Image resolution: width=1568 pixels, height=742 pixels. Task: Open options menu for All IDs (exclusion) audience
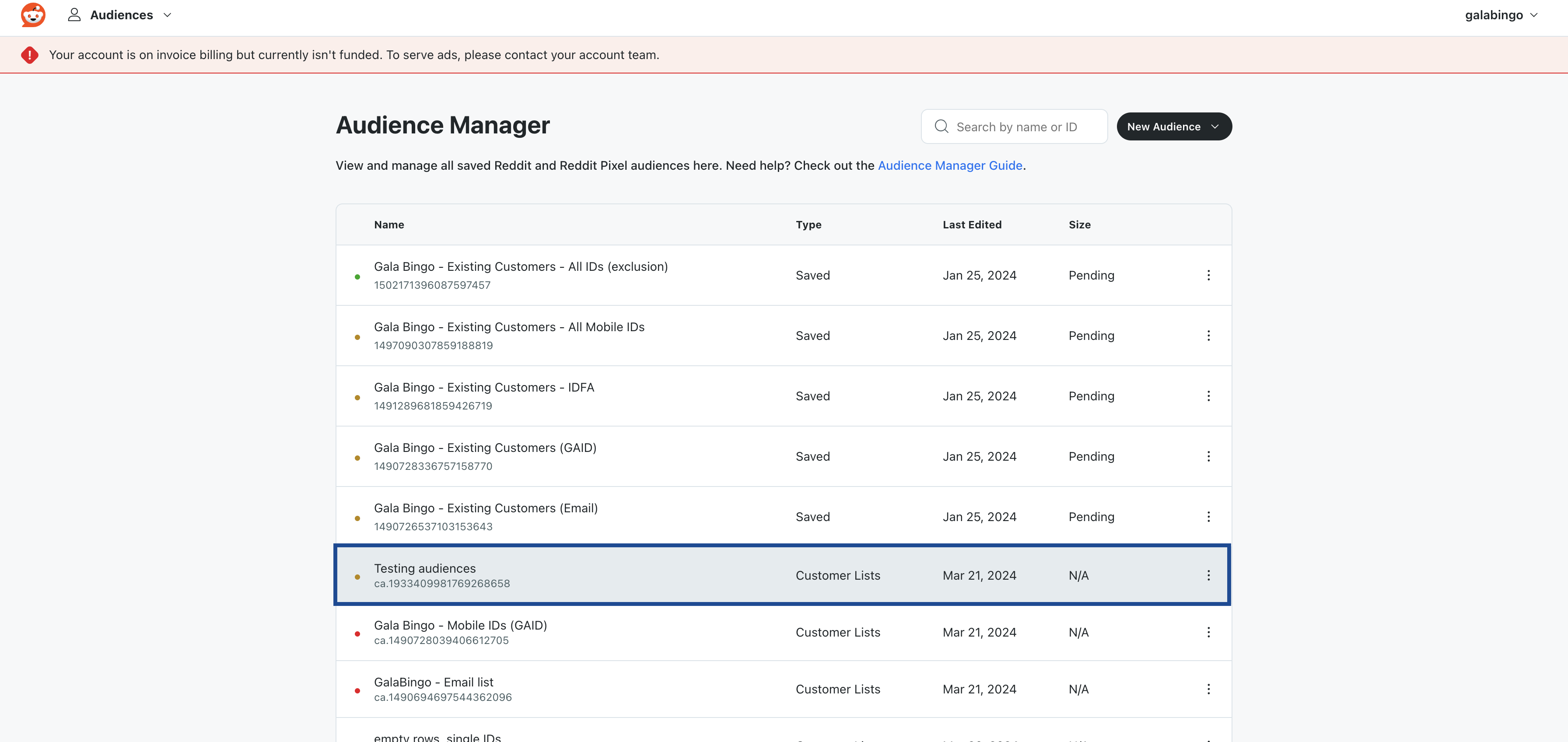pos(1208,275)
